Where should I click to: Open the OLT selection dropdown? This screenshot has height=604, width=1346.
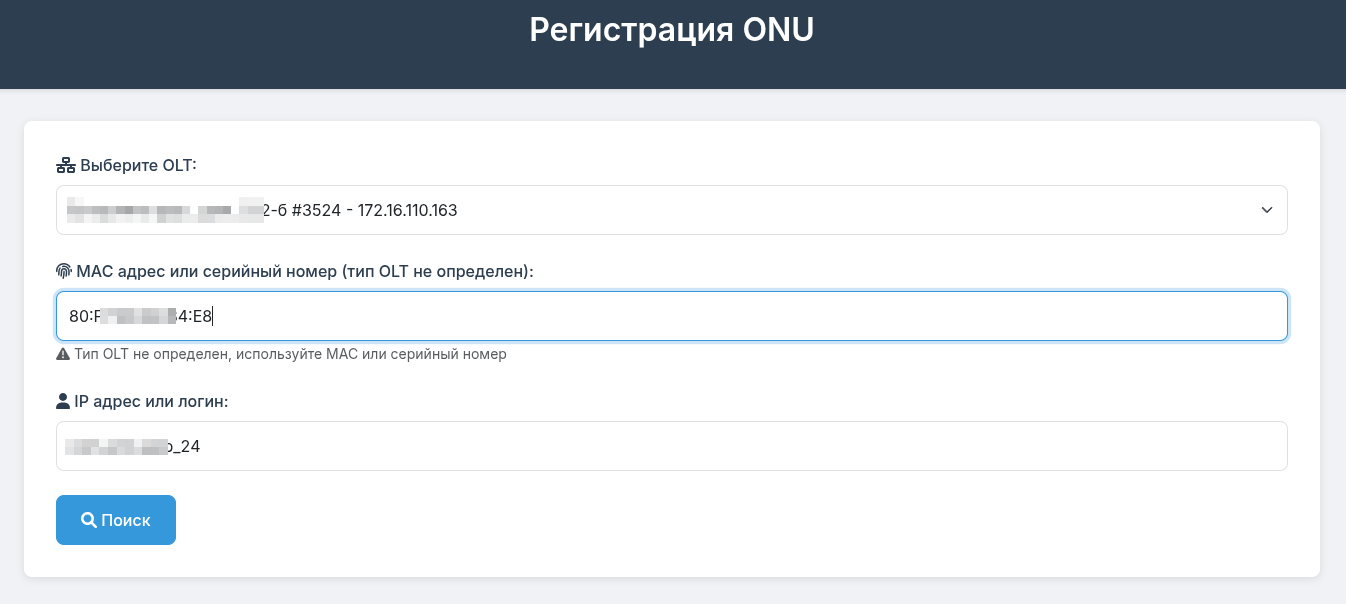671,210
